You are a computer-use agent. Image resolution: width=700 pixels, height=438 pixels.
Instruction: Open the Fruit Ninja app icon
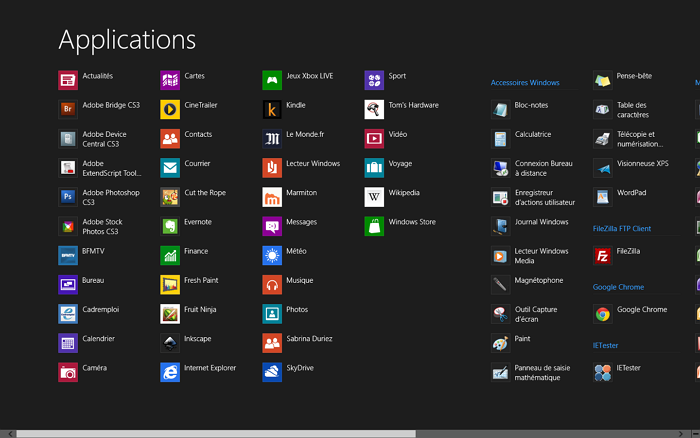coord(170,314)
